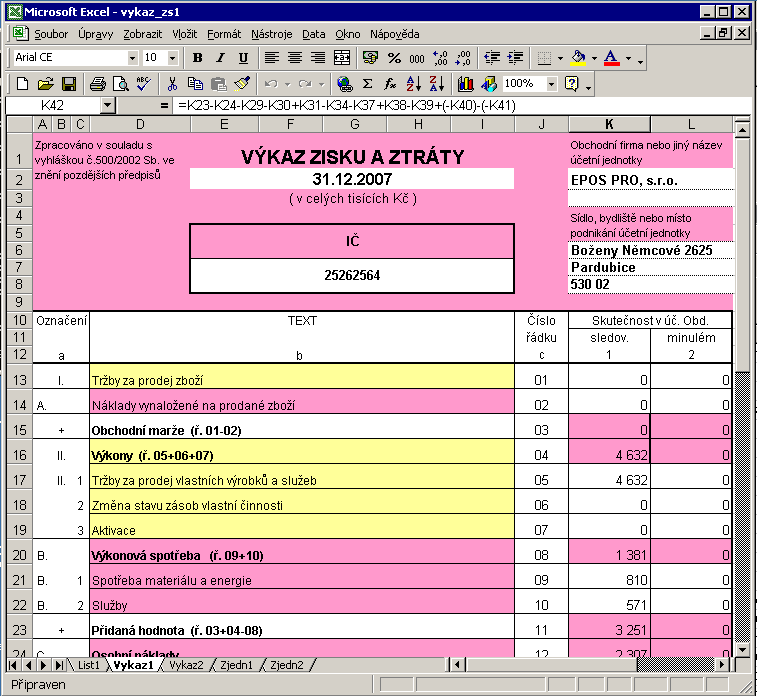Open Print Preview
Viewport: 757px width, 696px height.
[x=119, y=84]
